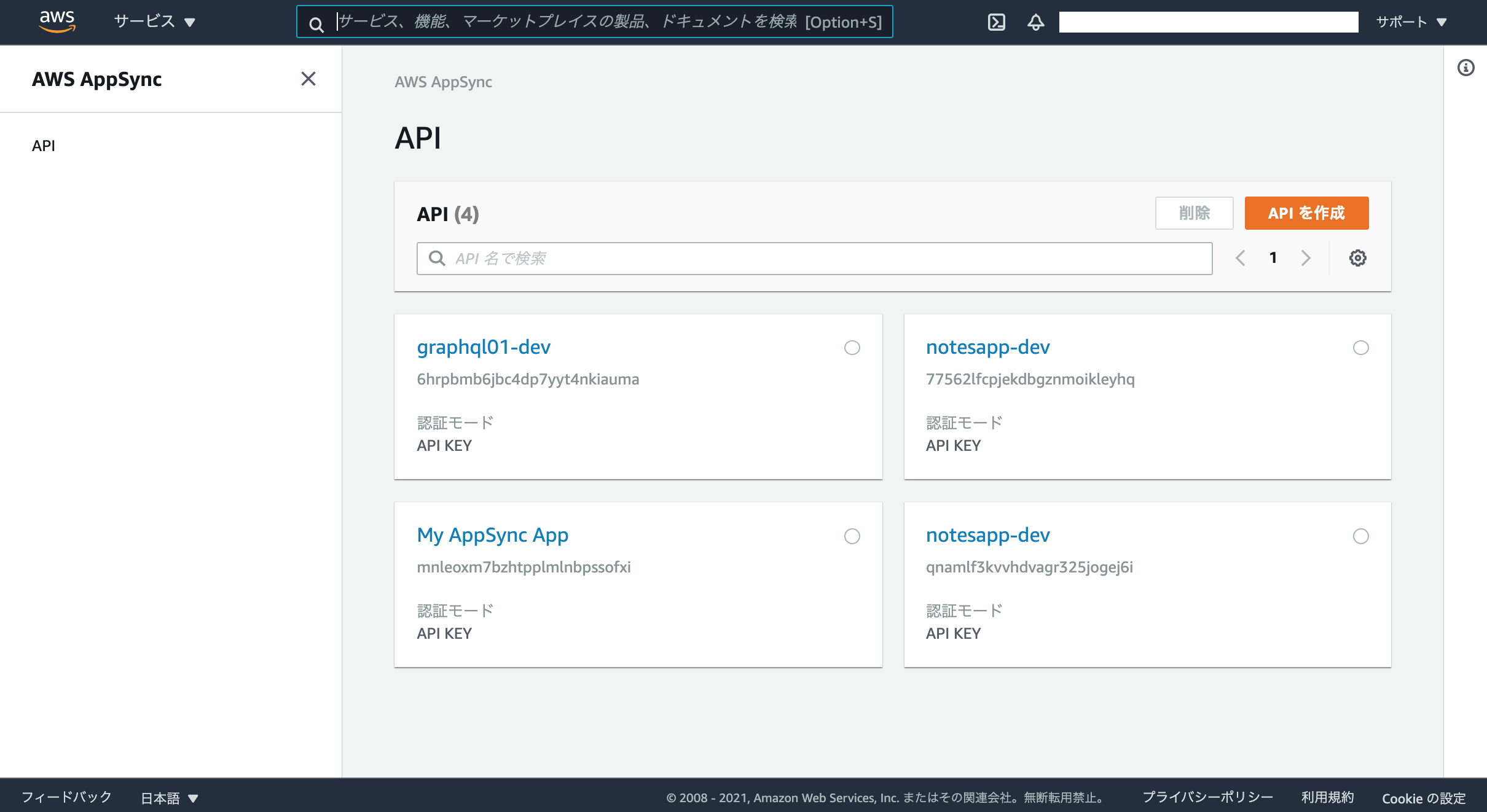Select the graphql01-dev radio button
Viewport: 1487px width, 812px height.
pyautogui.click(x=852, y=348)
